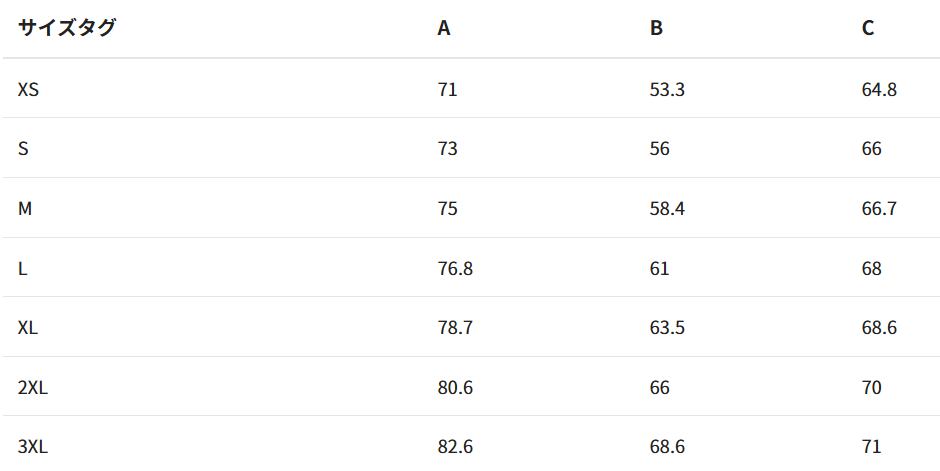Select the 64.8 cell in column C
940x471 pixels.
tap(879, 89)
